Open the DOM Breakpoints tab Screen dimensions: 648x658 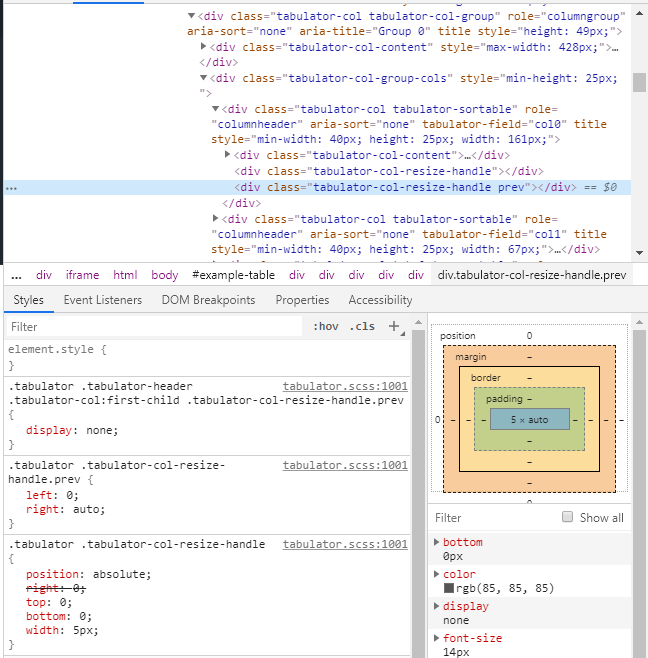209,300
